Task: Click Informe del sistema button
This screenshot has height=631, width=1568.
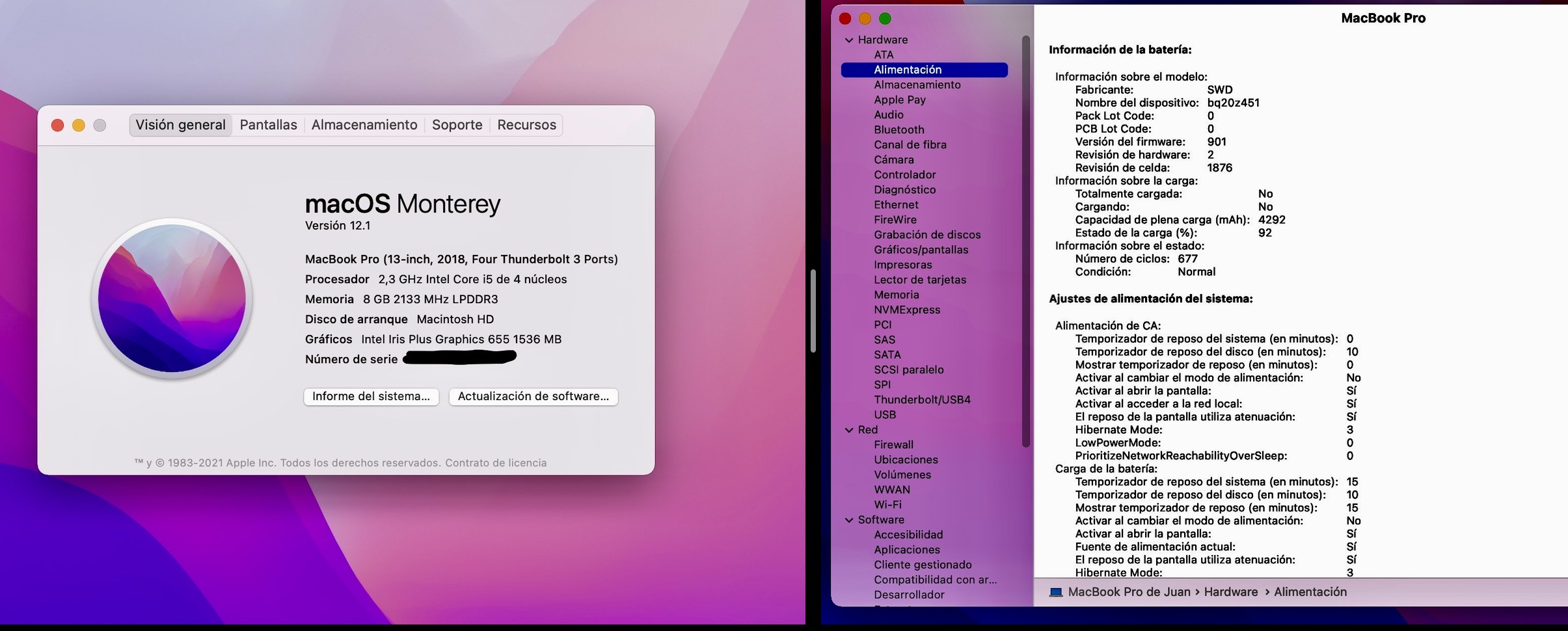Action: click(x=371, y=396)
